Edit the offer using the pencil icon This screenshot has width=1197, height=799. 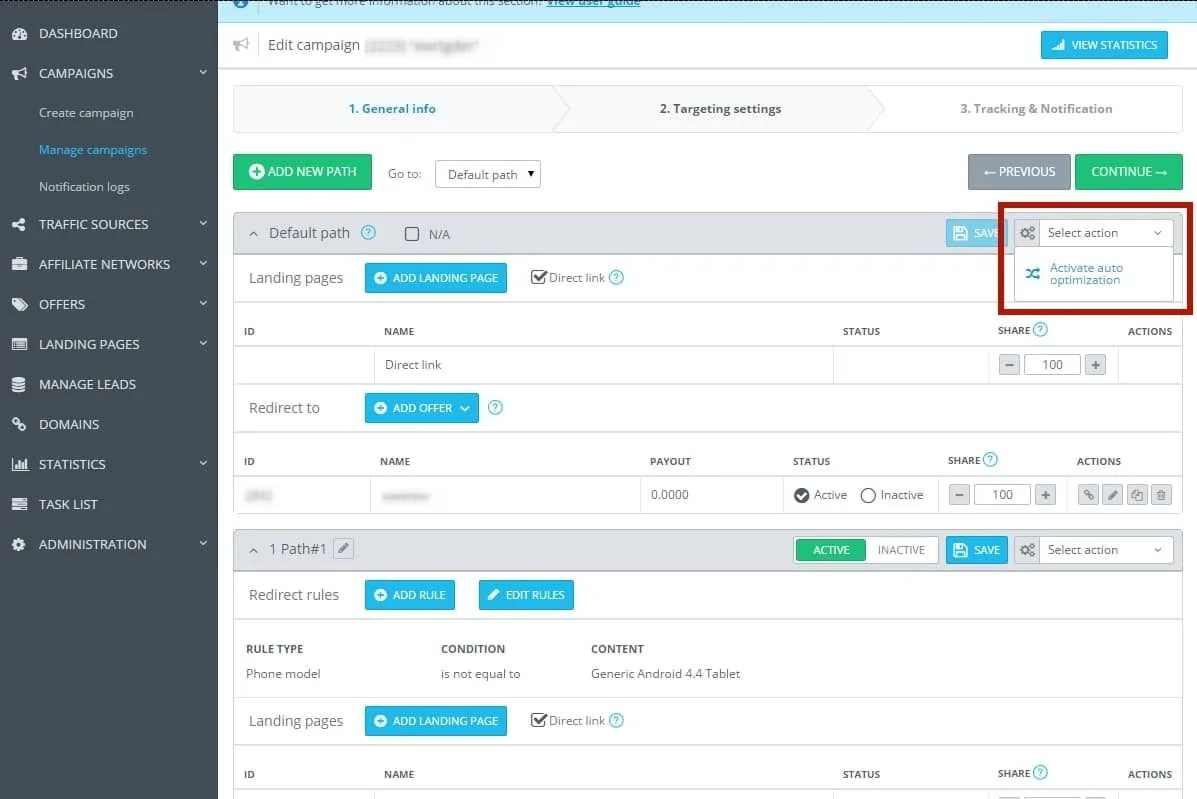pos(1112,494)
